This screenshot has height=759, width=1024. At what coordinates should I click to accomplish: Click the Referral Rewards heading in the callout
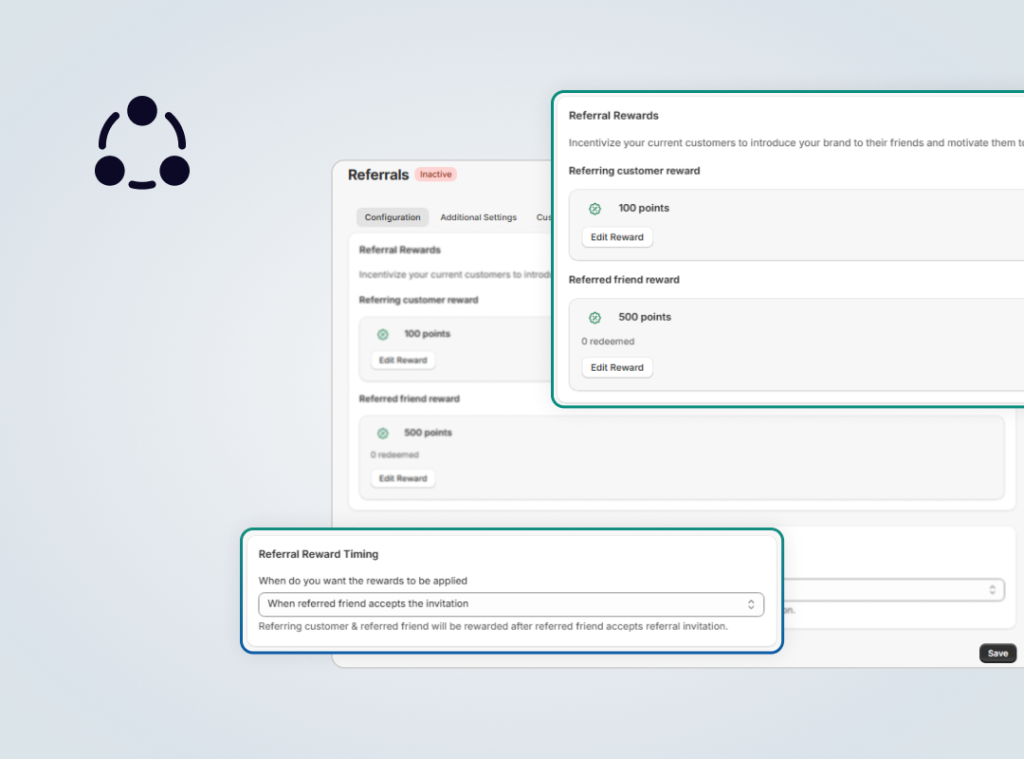pyautogui.click(x=613, y=116)
